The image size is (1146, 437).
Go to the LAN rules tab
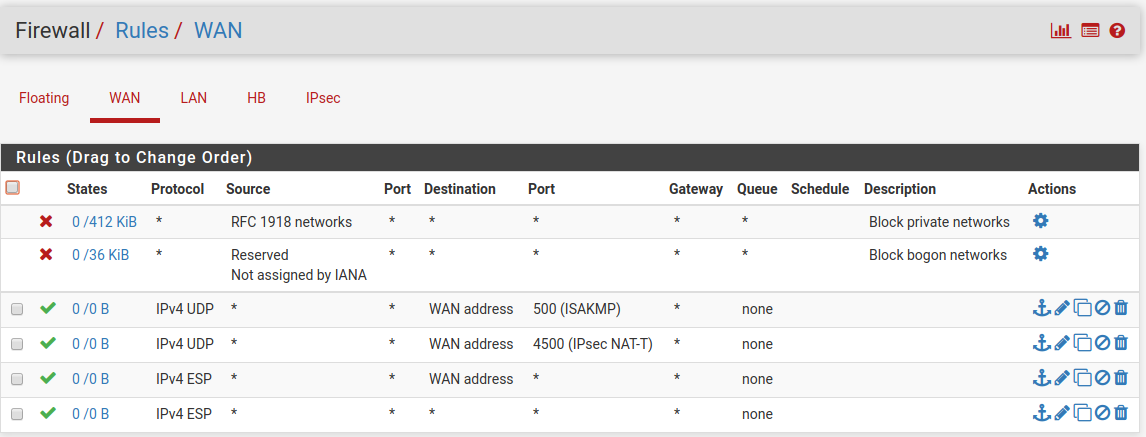coord(193,98)
